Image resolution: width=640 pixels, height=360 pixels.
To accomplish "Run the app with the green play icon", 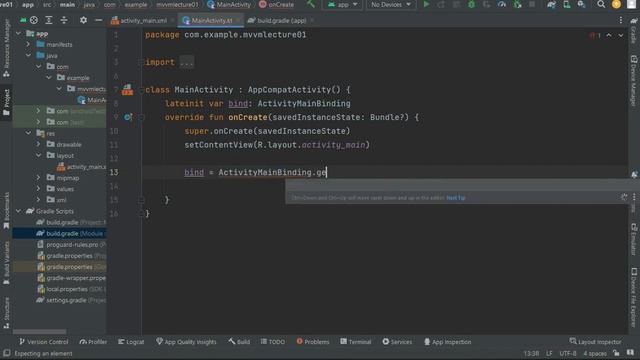I will click(x=426, y=4).
